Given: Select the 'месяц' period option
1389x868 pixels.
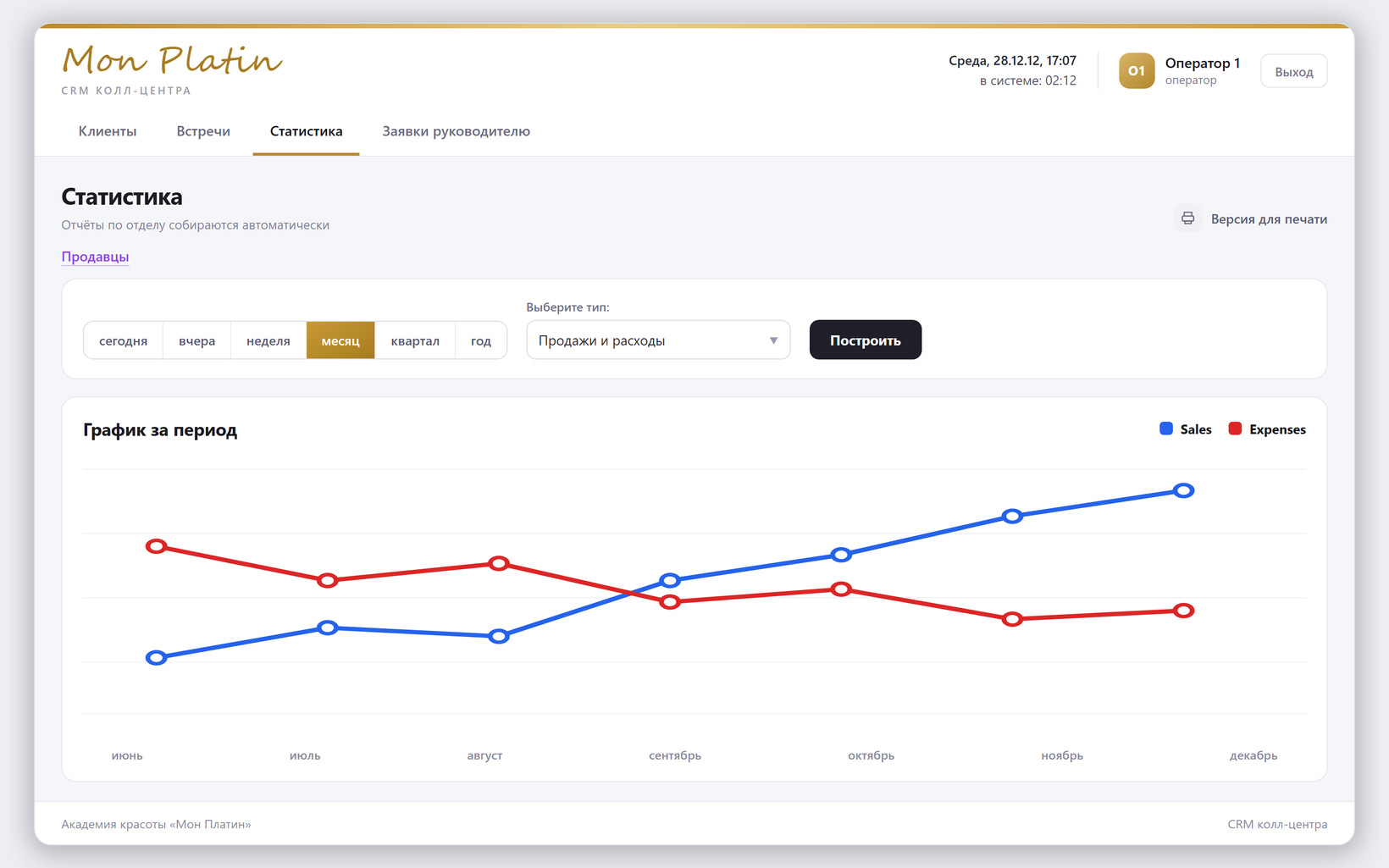Looking at the screenshot, I should [x=340, y=340].
